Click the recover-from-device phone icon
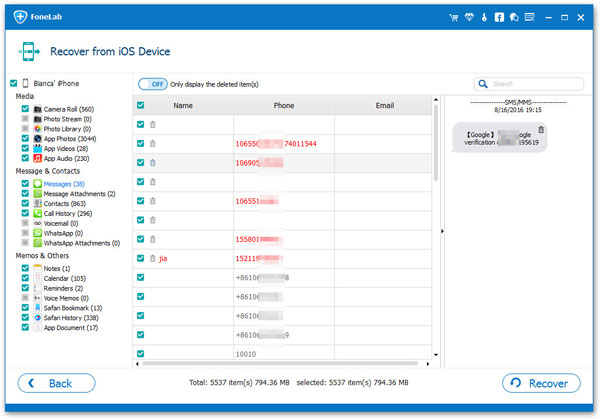600x419 pixels. click(29, 51)
